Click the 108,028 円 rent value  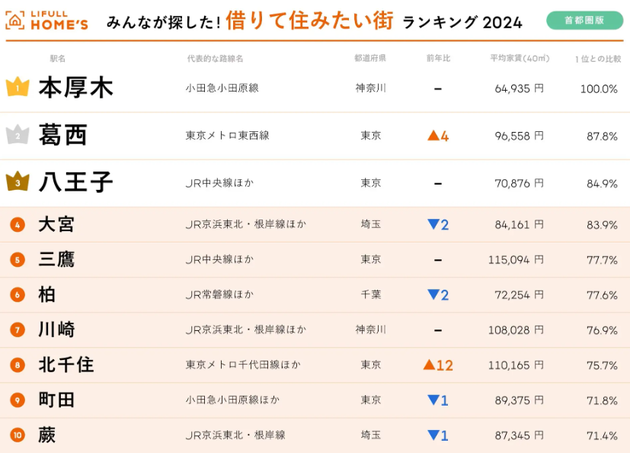[516, 330]
